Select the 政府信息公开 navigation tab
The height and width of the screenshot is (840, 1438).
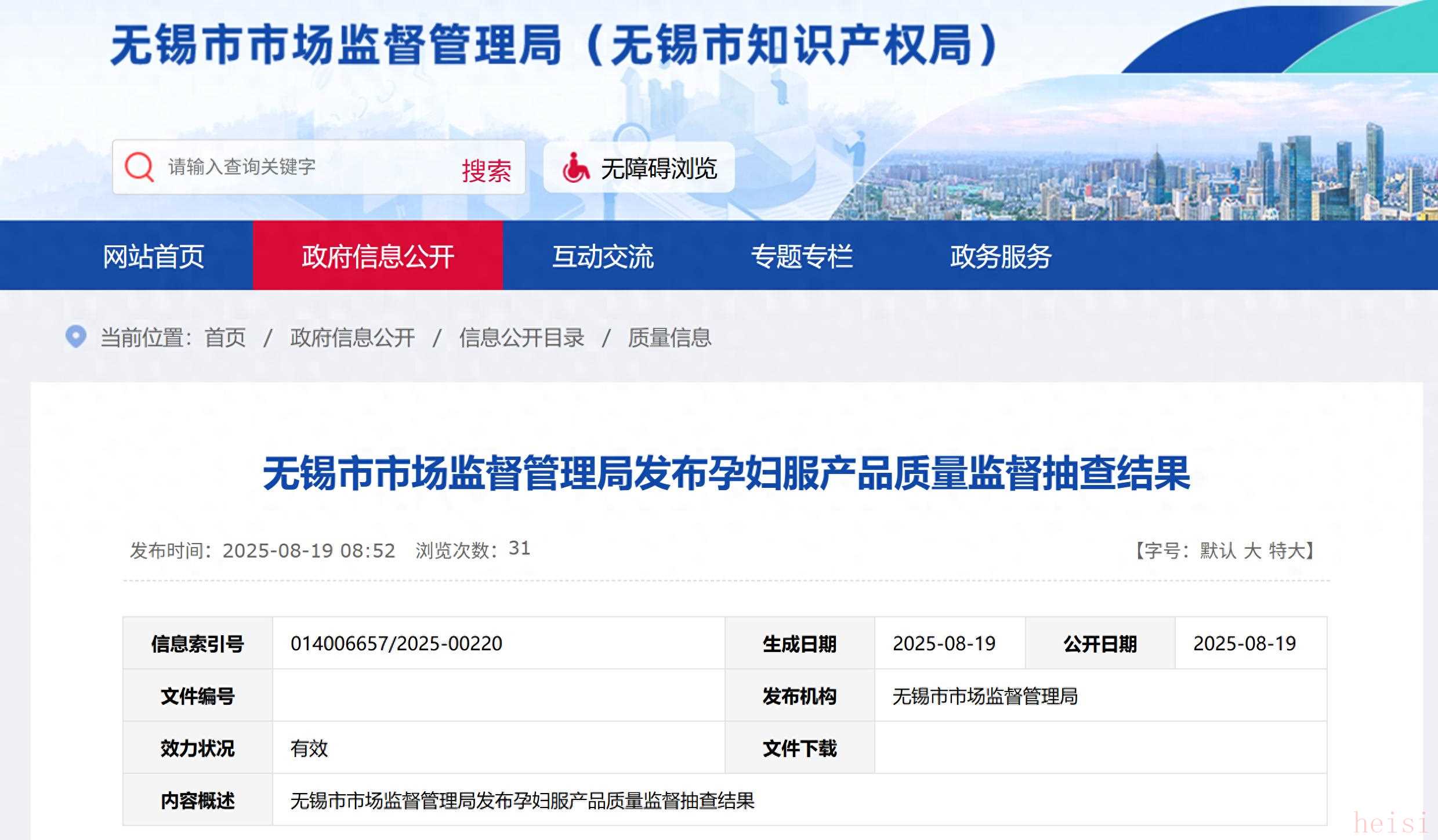(378, 256)
